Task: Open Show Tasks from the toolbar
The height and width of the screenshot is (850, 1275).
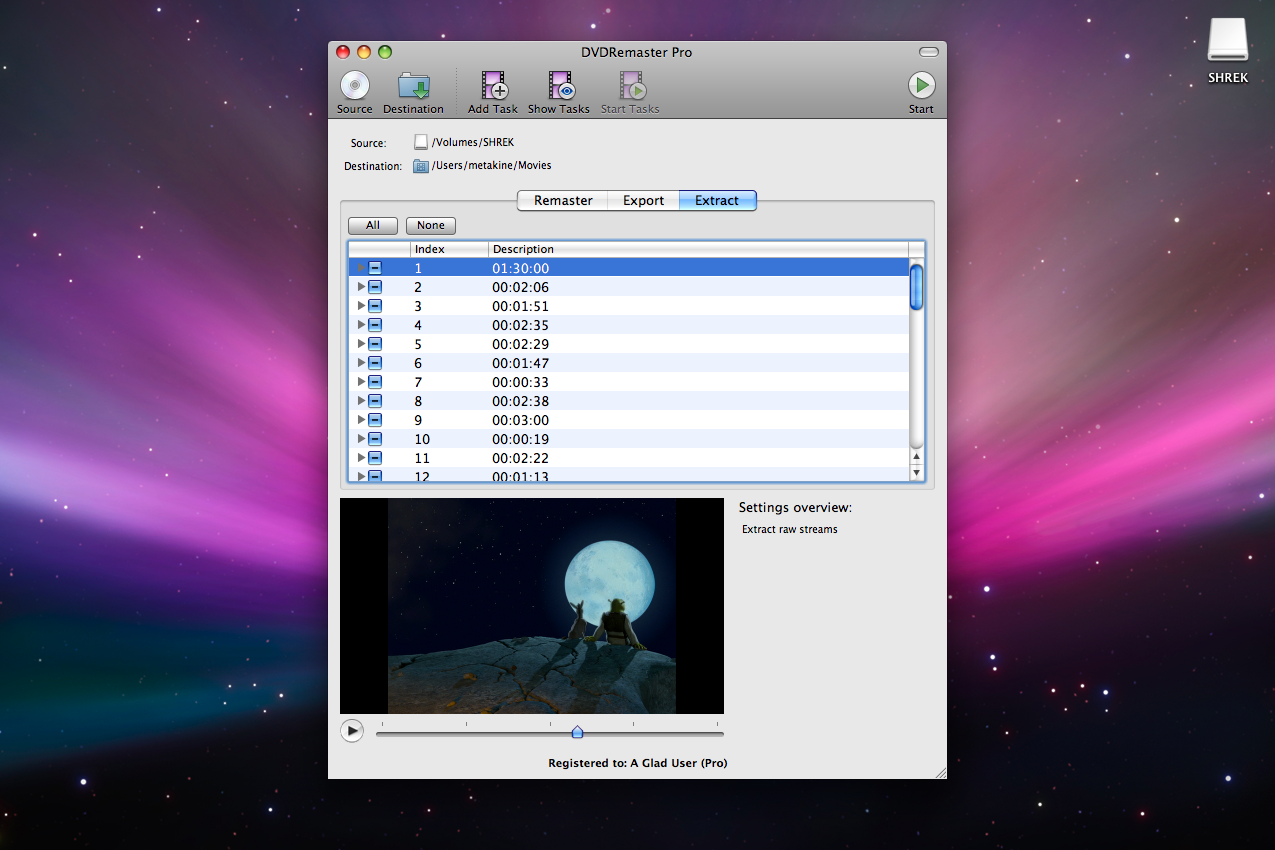Action: pos(559,86)
